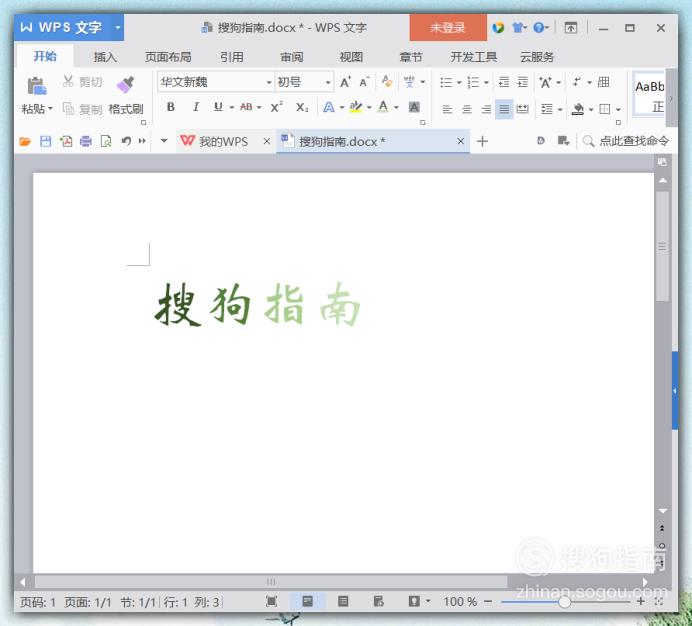The height and width of the screenshot is (626, 692).
Task: Expand the font color dropdown arrow
Action: [396, 107]
